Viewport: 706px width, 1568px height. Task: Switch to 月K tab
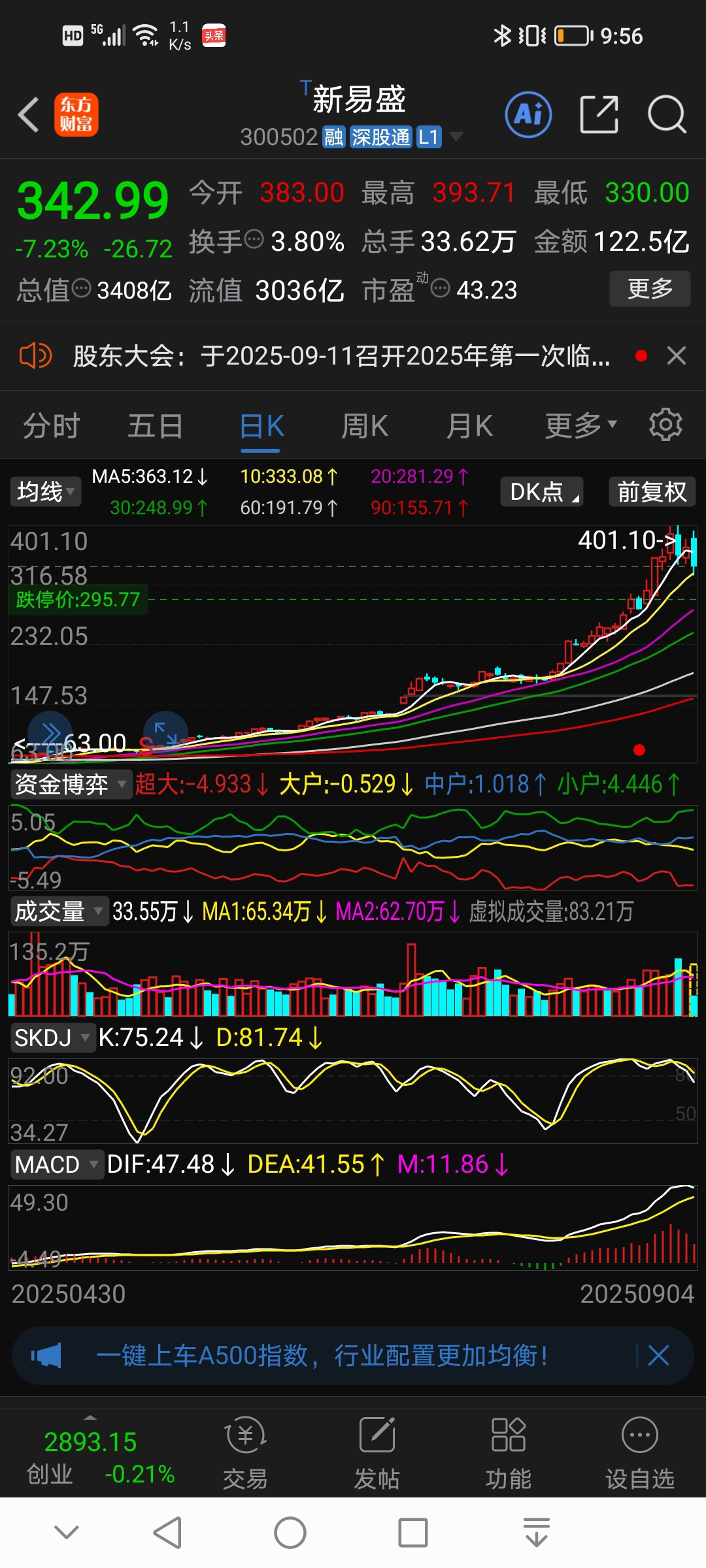[x=469, y=426]
